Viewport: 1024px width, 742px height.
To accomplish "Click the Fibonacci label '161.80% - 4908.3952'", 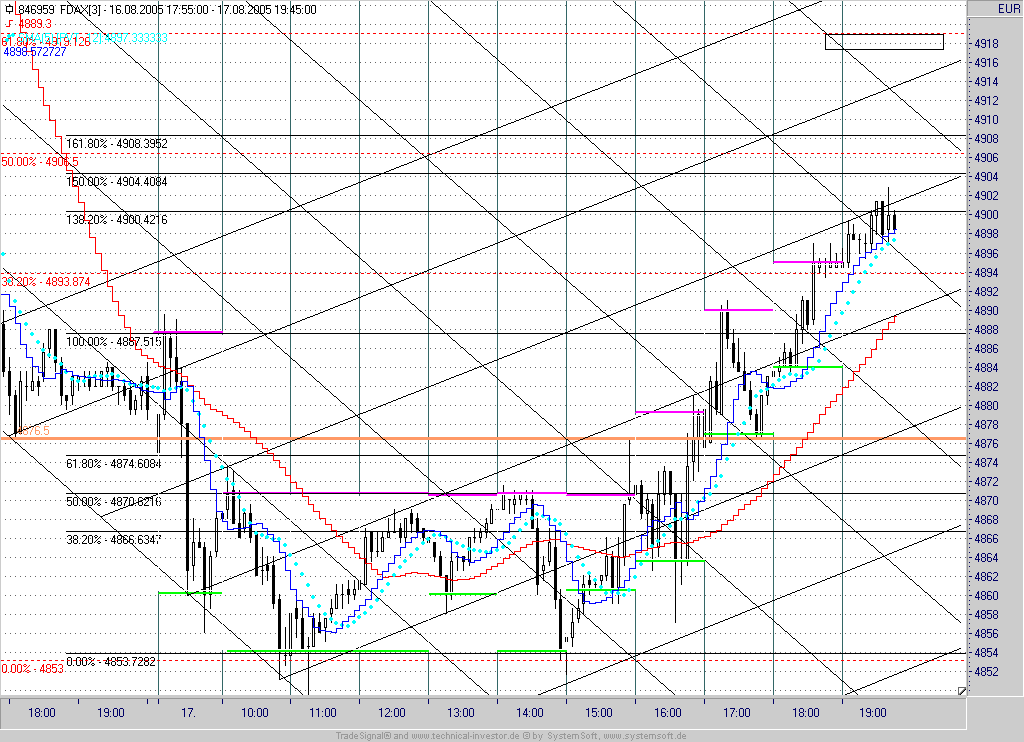I will [x=117, y=143].
